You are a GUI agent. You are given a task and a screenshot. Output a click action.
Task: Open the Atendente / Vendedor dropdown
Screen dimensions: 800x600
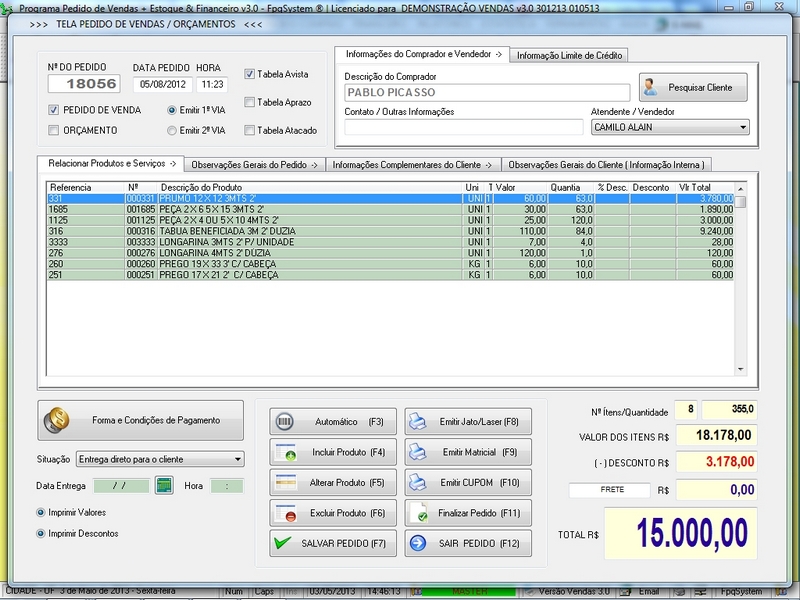[742, 128]
